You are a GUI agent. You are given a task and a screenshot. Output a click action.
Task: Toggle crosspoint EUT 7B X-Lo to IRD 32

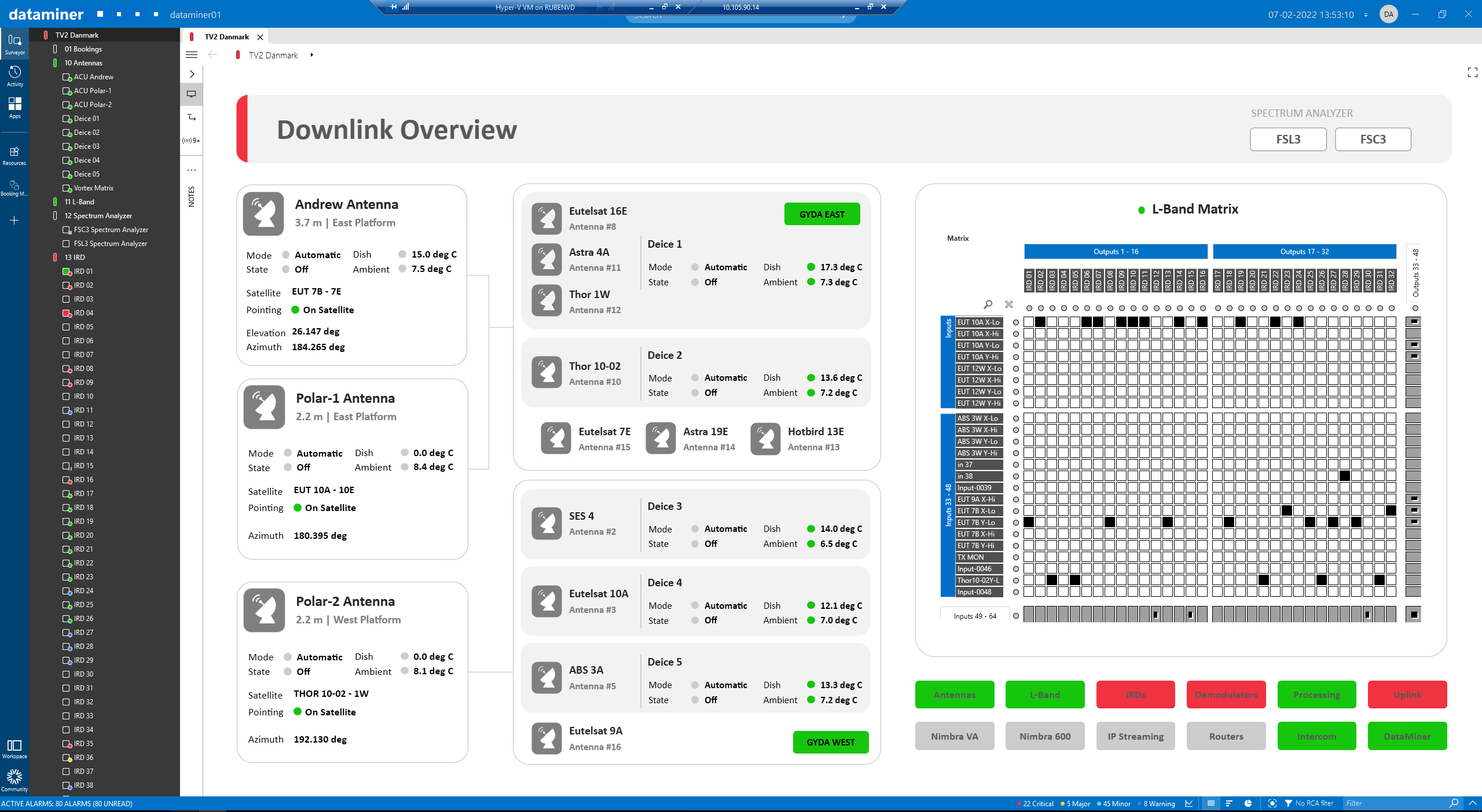click(x=1391, y=510)
